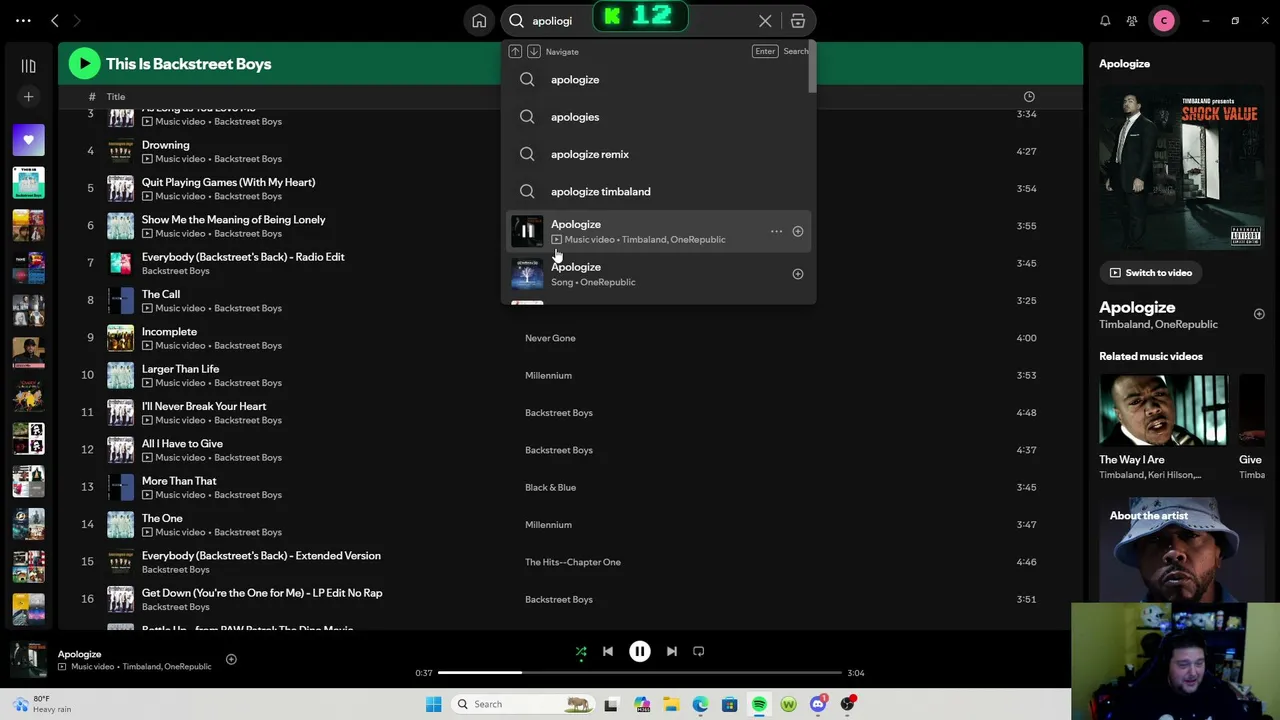The width and height of the screenshot is (1280, 720).
Task: Open Shock Value album cover art
Action: [x=1182, y=167]
